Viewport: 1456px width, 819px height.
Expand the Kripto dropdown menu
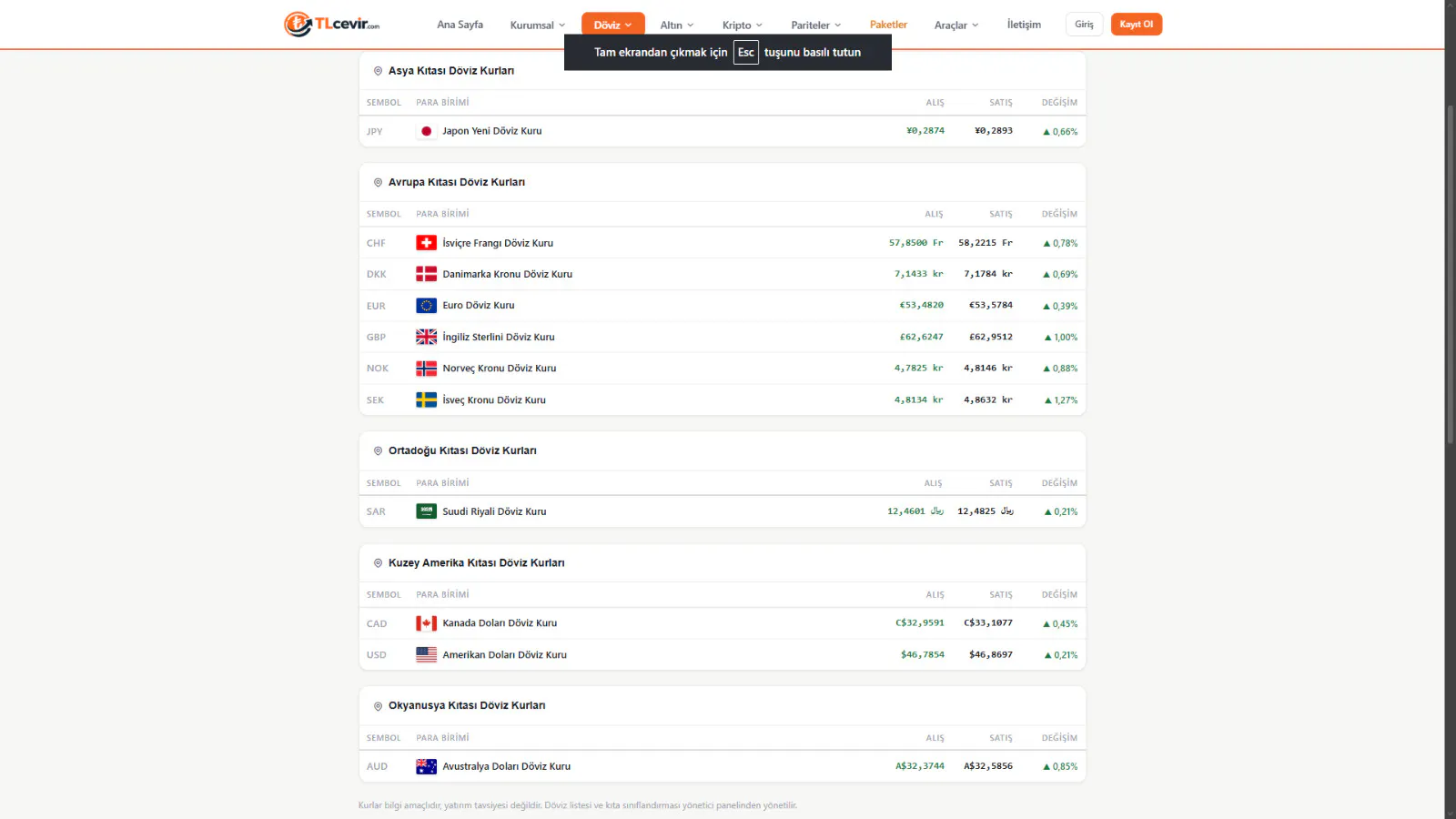coord(743,25)
